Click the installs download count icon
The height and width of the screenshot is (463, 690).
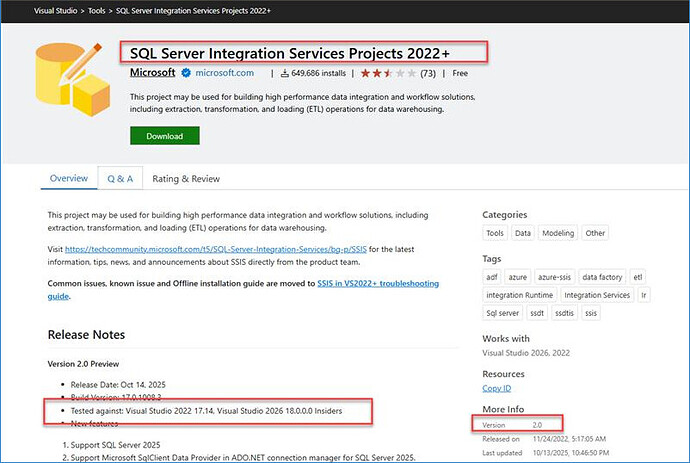tap(284, 73)
